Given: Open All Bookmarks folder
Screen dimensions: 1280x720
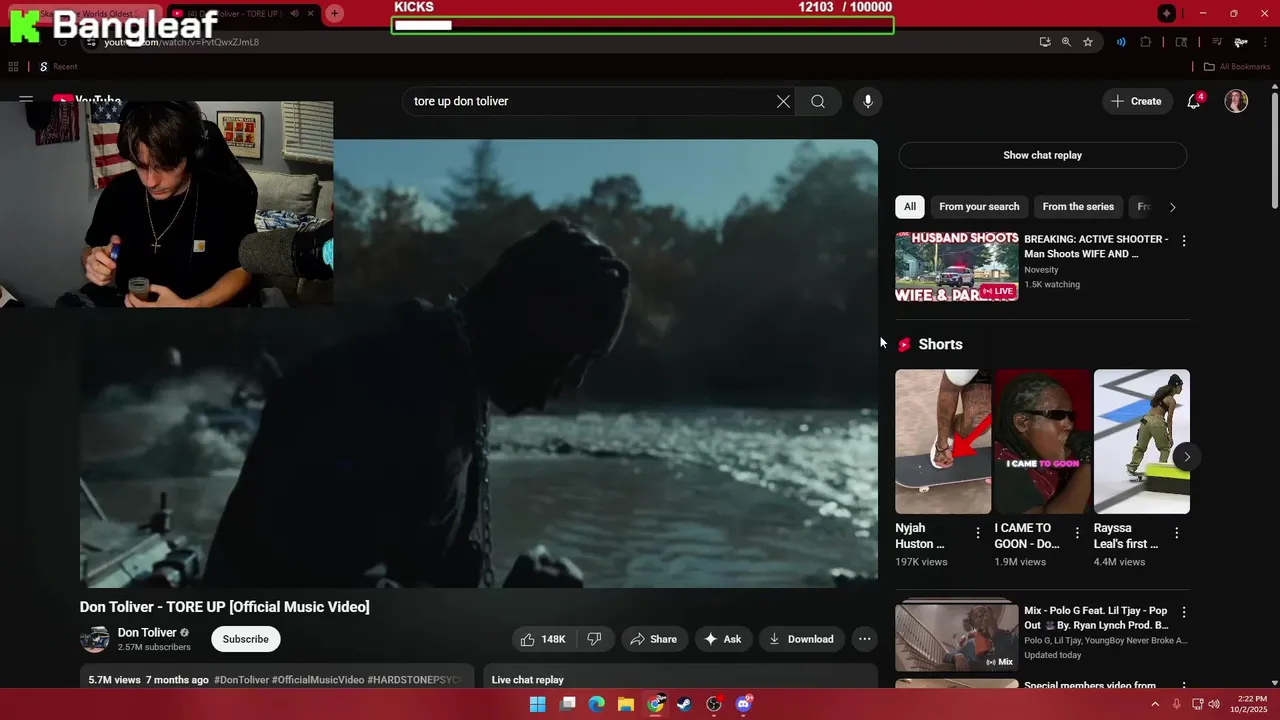Looking at the screenshot, I should coord(1237,67).
